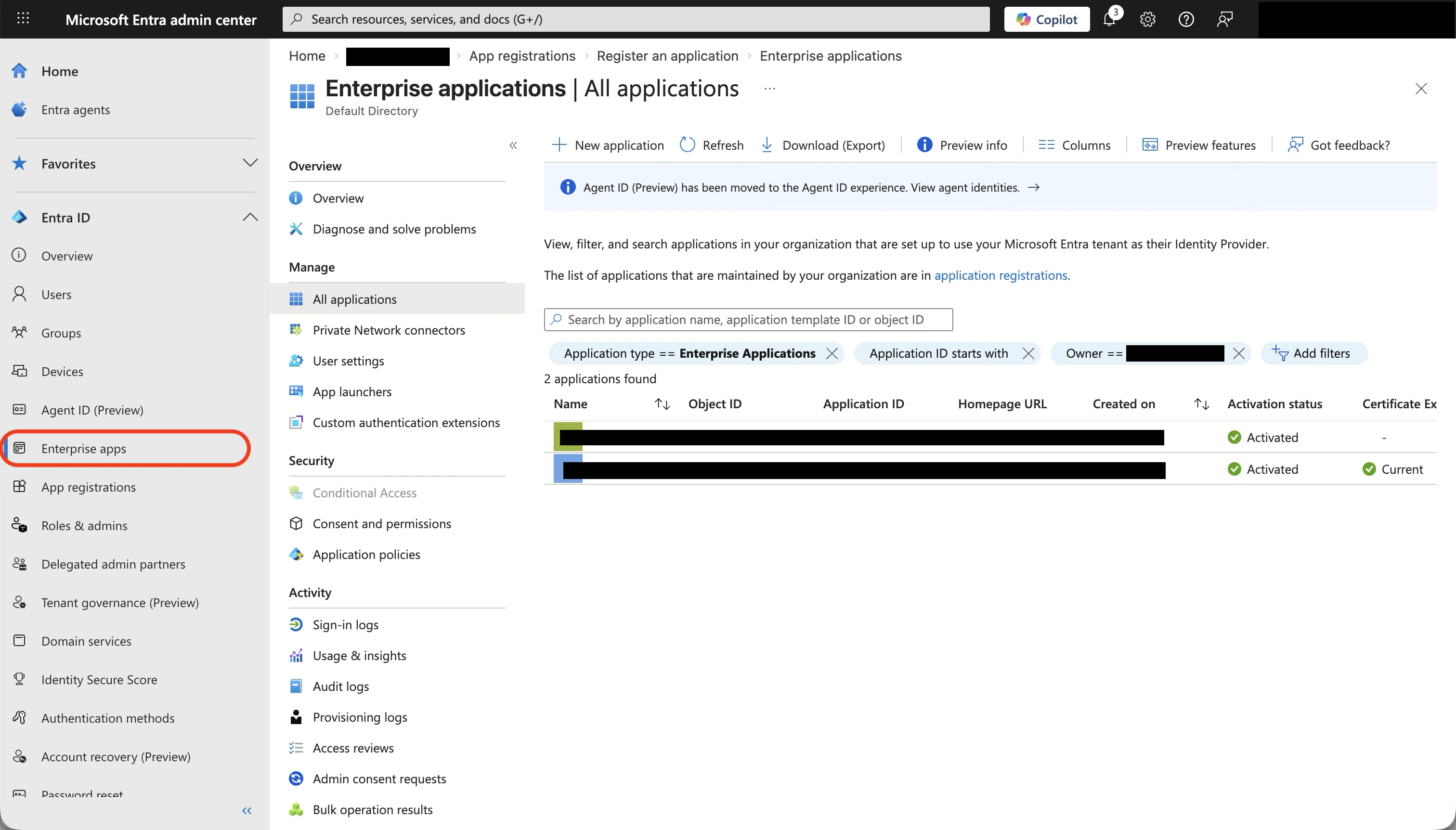1456x830 pixels.
Task: Focus the search by application name field
Action: pos(748,319)
